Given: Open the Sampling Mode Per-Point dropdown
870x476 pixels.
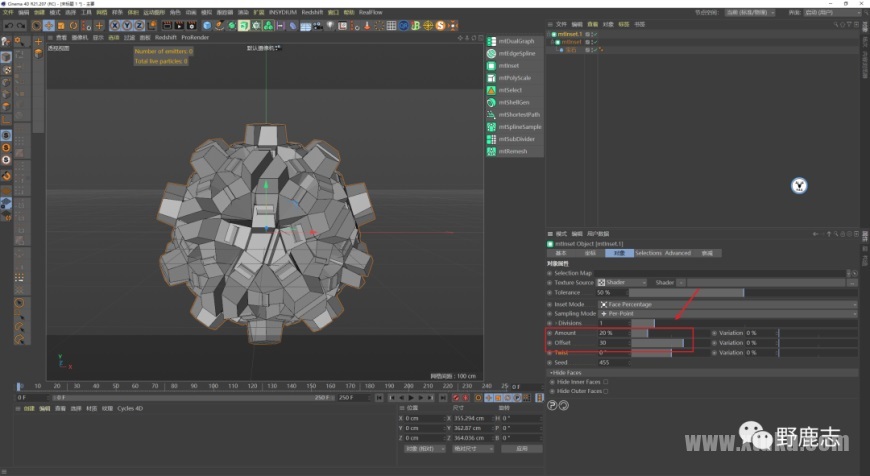Looking at the screenshot, I should [728, 313].
